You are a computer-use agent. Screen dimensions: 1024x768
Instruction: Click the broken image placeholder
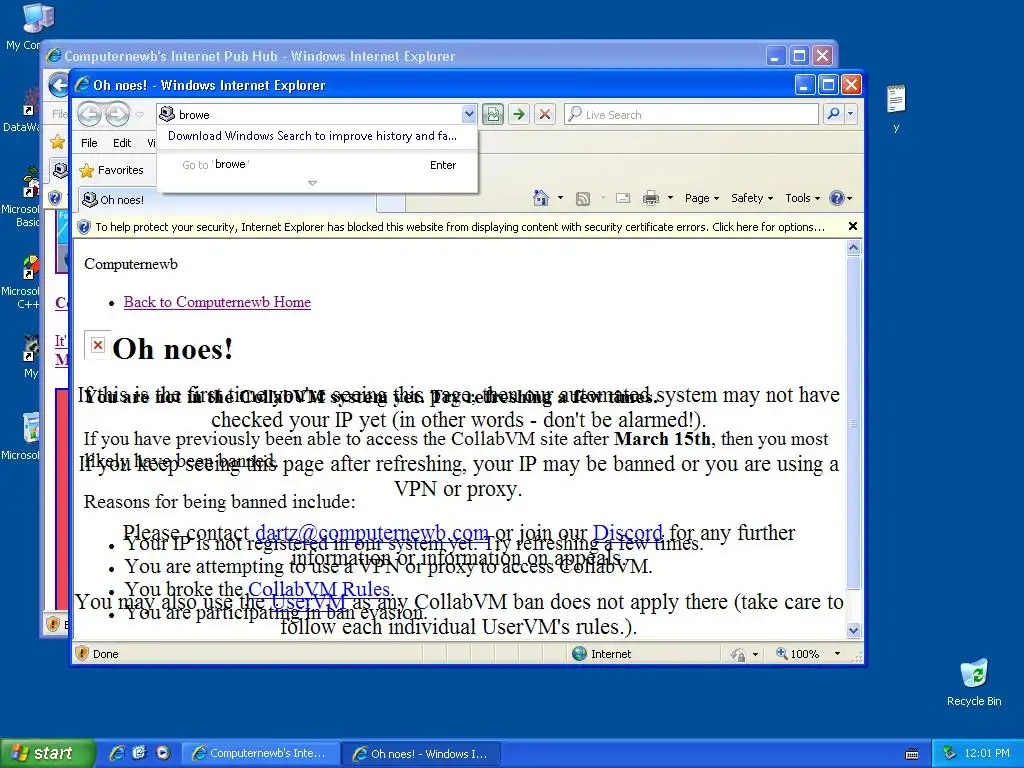pyautogui.click(x=98, y=345)
